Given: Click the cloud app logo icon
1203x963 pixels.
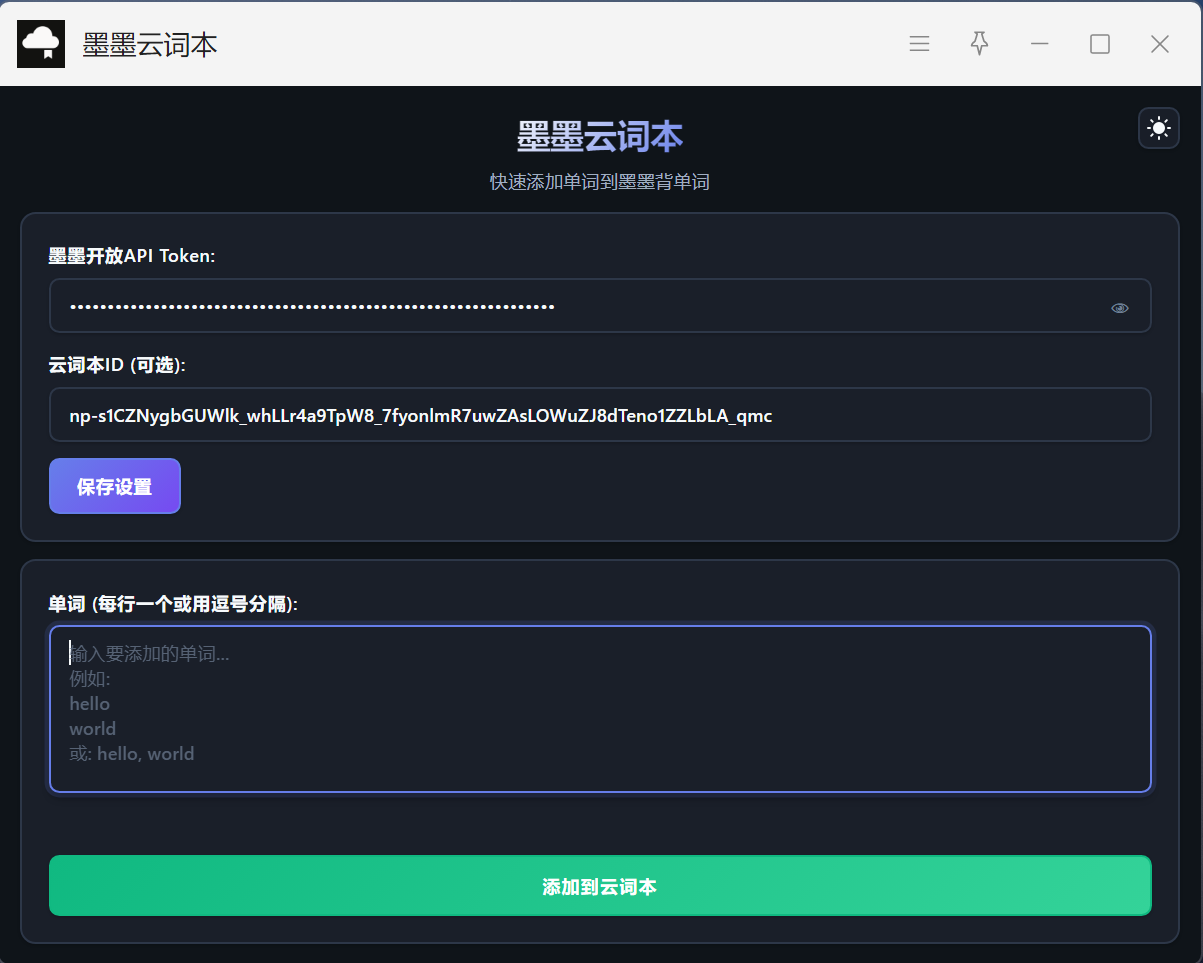Looking at the screenshot, I should click(x=41, y=44).
